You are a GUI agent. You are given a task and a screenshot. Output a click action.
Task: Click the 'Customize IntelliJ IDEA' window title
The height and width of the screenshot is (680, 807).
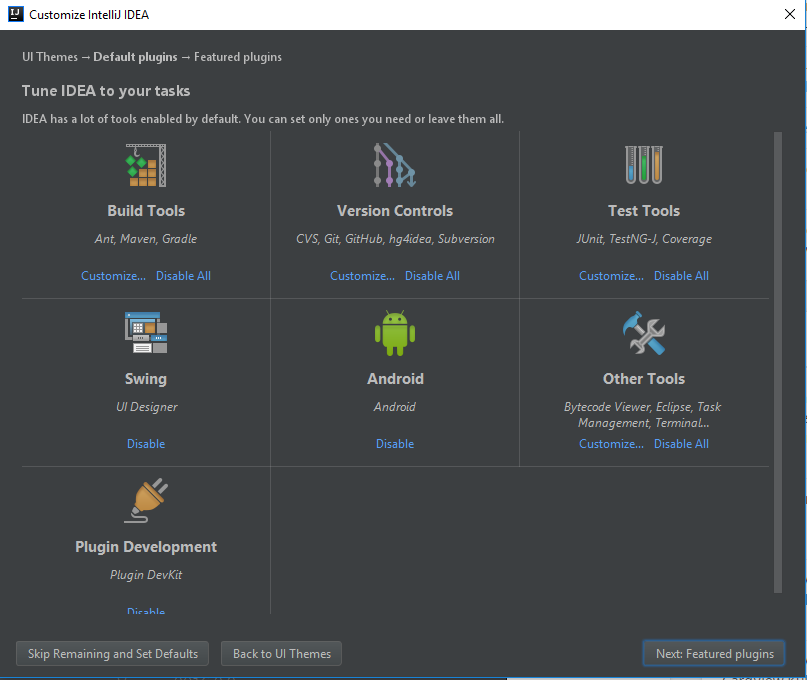coord(89,15)
